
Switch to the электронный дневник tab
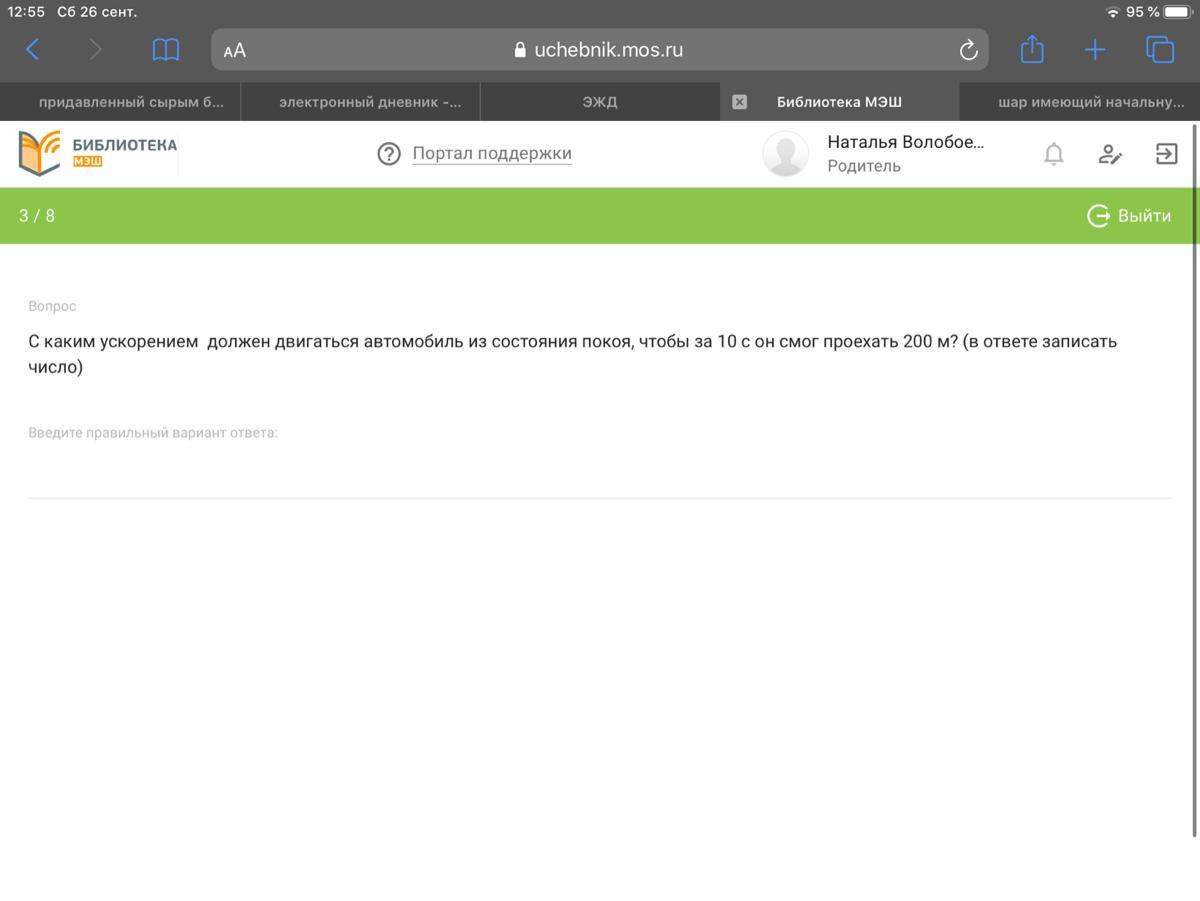point(370,102)
